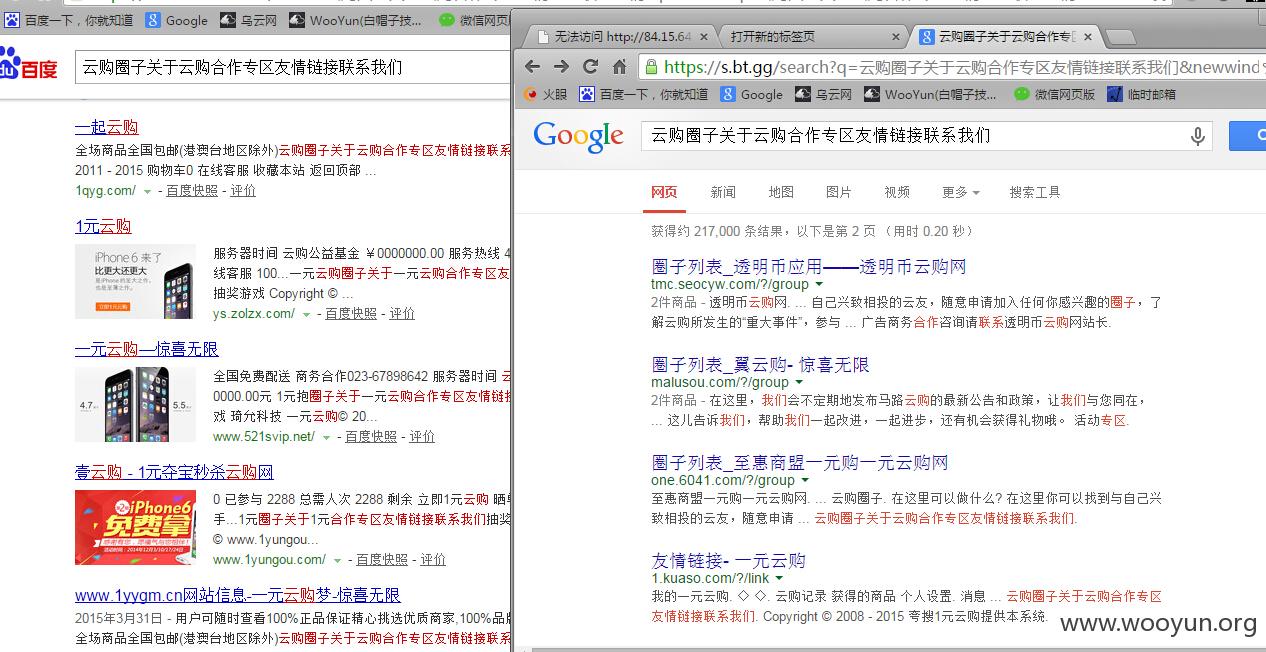Open Baidu result 1元云购
Screen dimensions: 1266x652
tap(103, 226)
